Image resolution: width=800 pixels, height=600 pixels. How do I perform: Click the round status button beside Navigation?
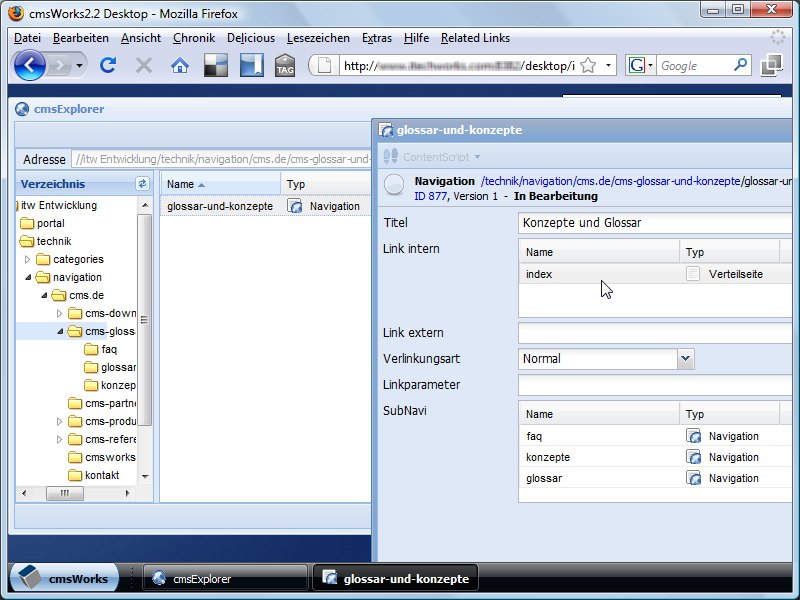(x=394, y=185)
